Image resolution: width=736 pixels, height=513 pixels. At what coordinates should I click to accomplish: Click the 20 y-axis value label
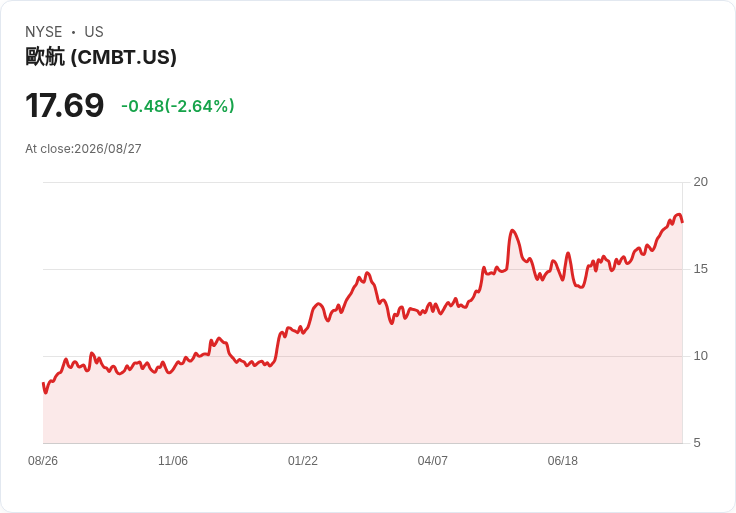[700, 182]
